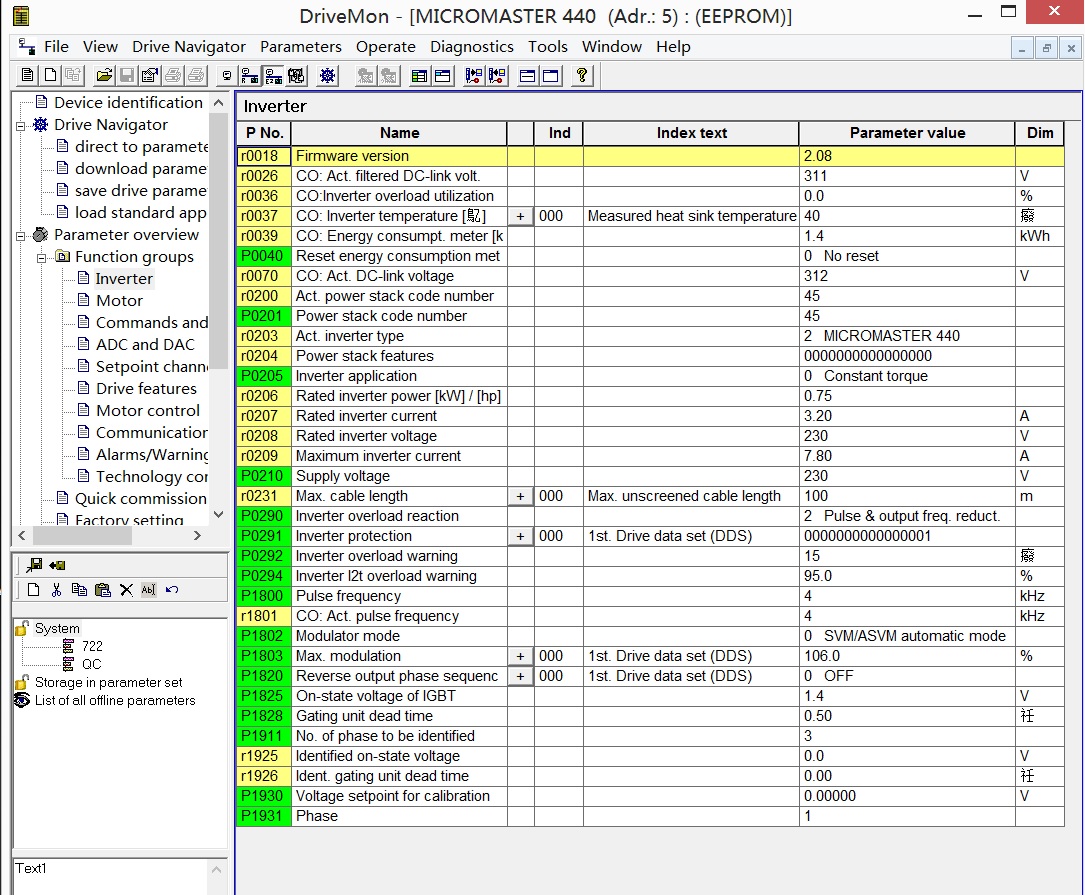Click the properties icon beside the Save diskette
Viewport: 1085px width, 895px height.
(x=149, y=75)
